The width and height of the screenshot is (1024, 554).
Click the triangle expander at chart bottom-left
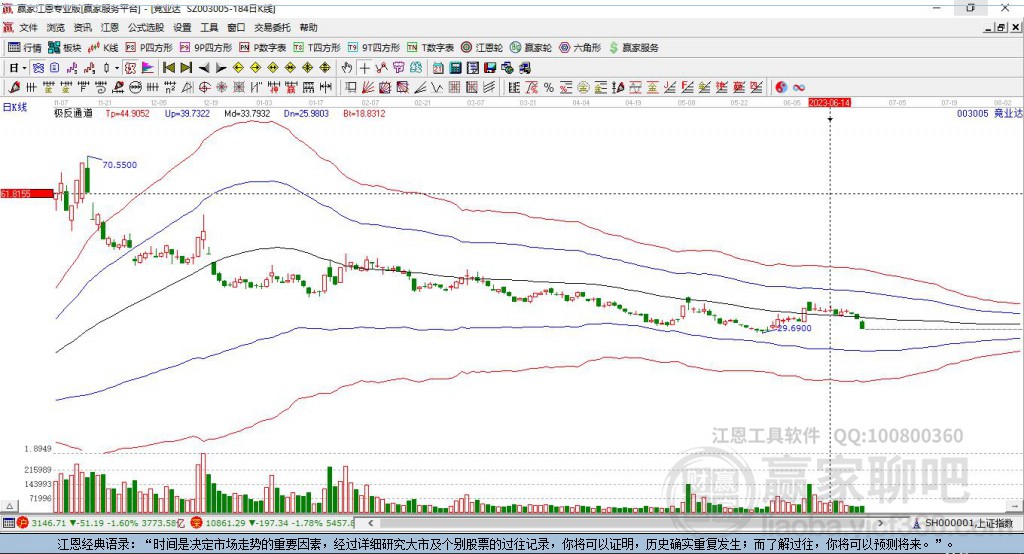[x=9, y=506]
